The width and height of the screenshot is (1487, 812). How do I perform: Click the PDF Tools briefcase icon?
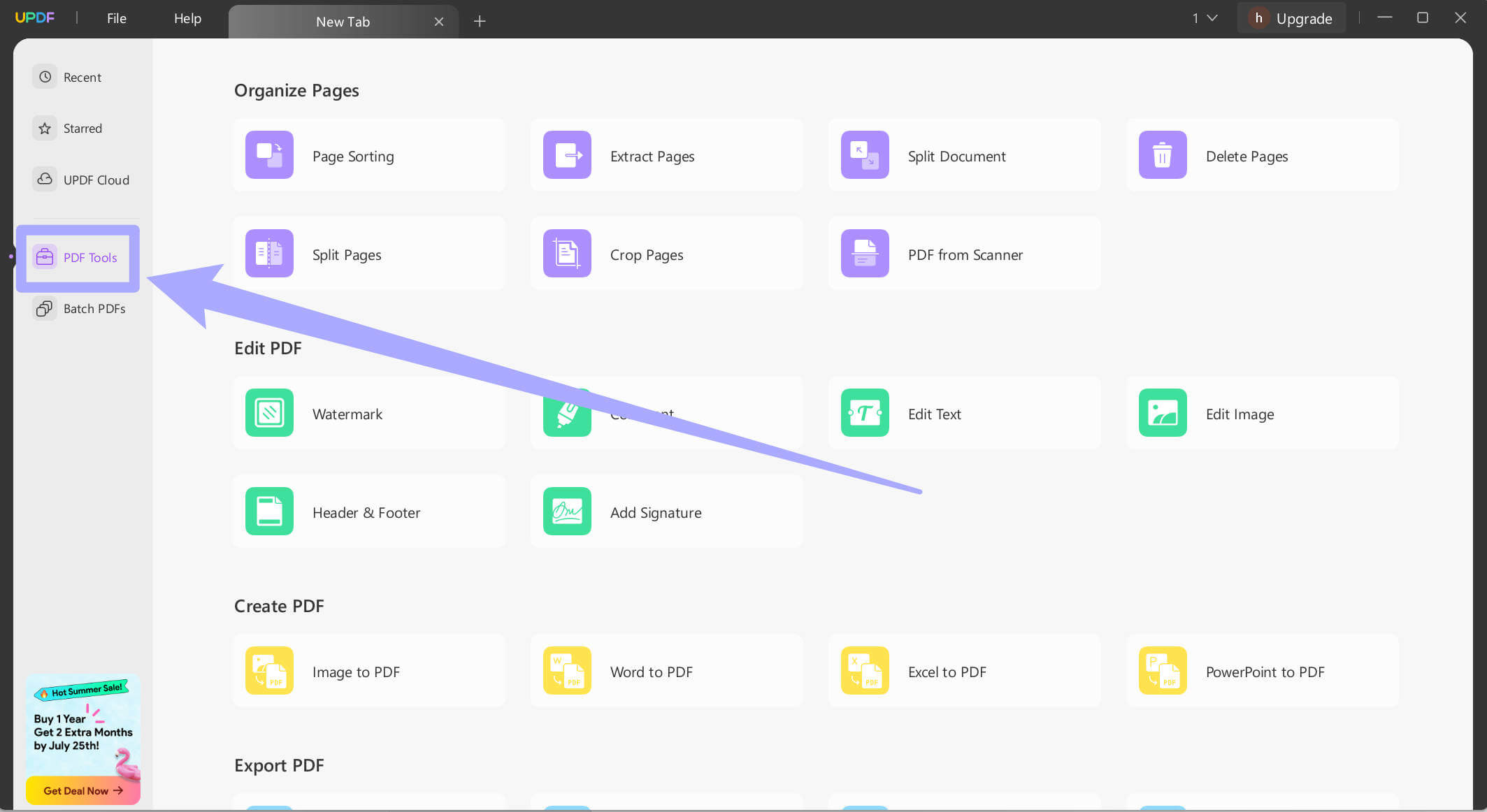point(45,257)
